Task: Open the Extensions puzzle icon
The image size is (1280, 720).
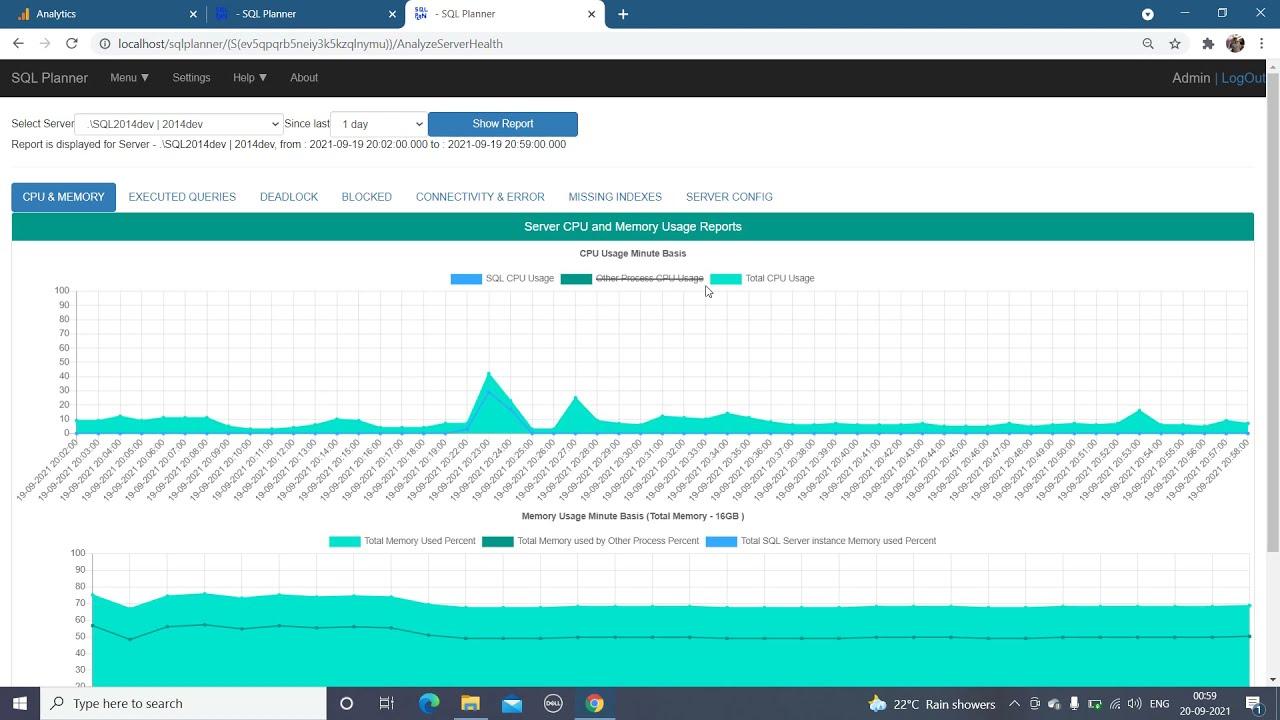Action: coord(1208,44)
